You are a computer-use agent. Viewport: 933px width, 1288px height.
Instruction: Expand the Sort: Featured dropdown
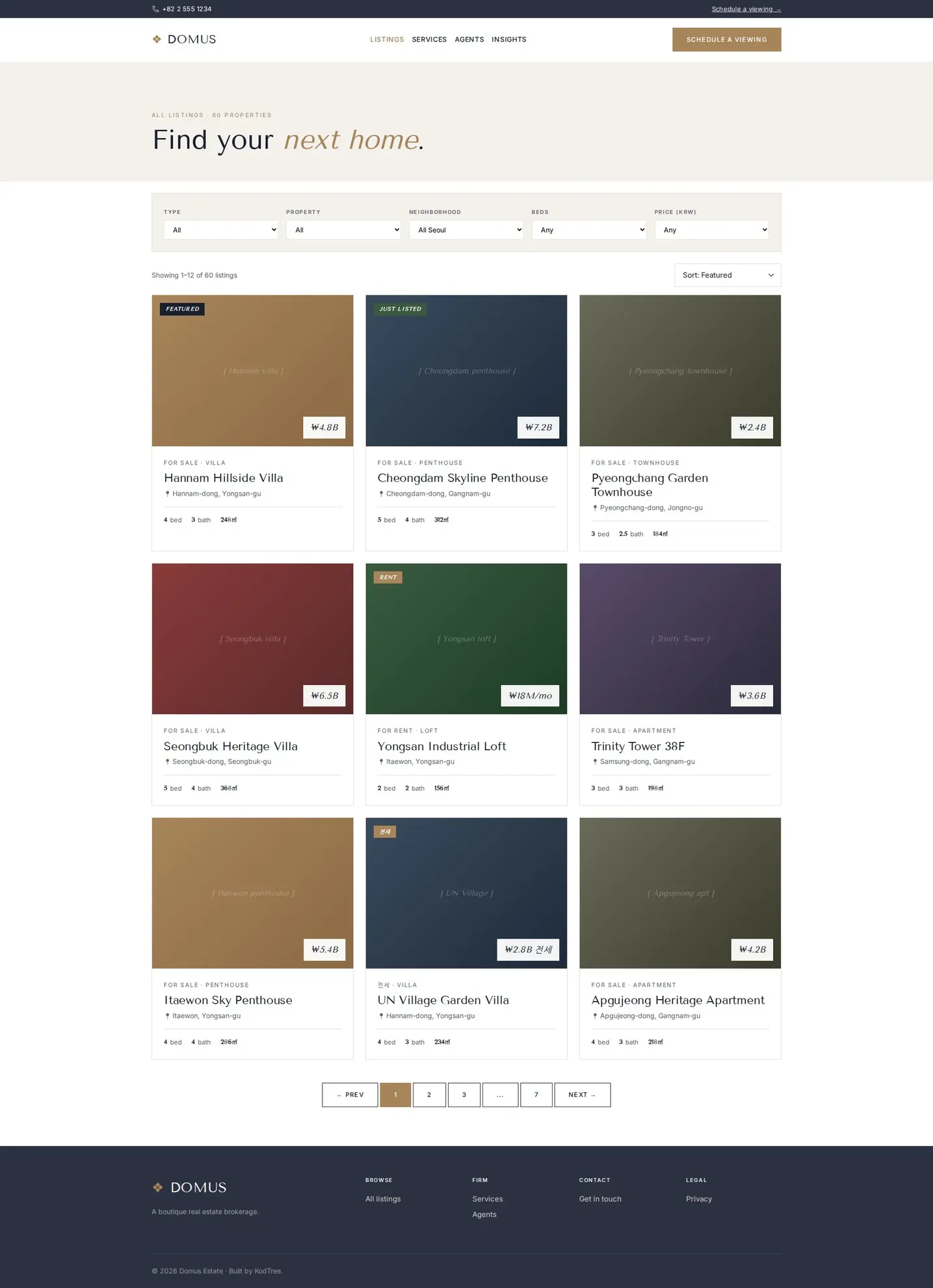(728, 275)
